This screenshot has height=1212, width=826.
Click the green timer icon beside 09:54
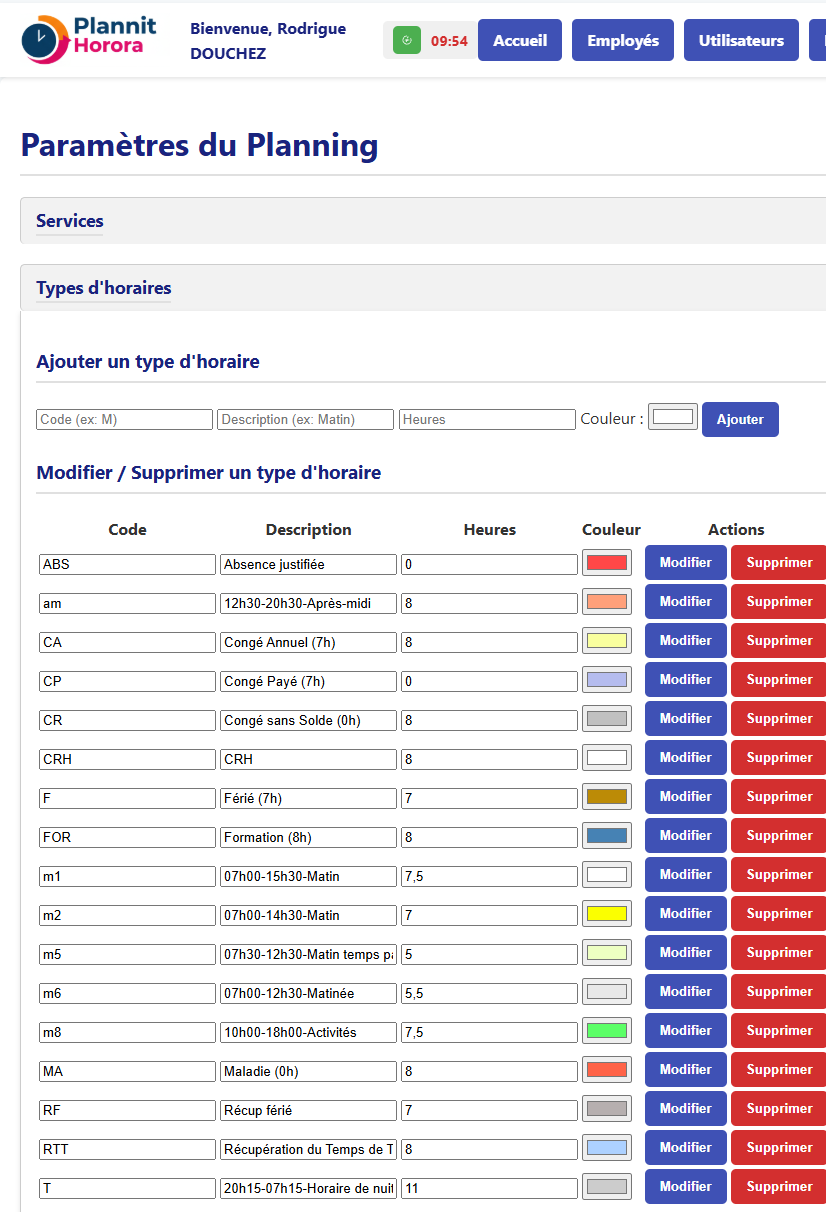point(406,41)
